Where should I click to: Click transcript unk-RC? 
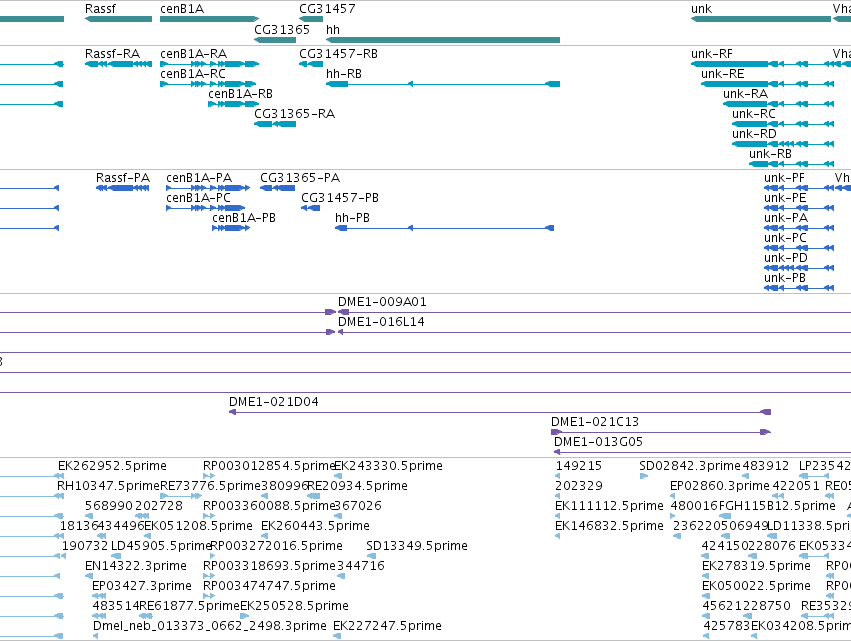783,124
